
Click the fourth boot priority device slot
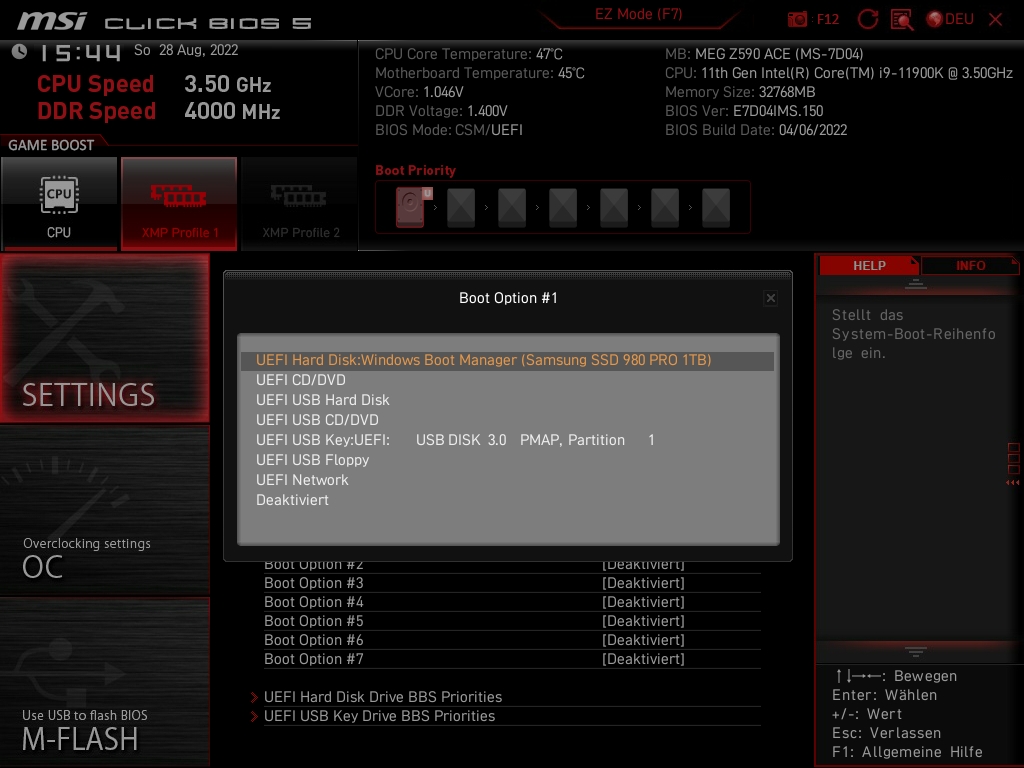563,208
